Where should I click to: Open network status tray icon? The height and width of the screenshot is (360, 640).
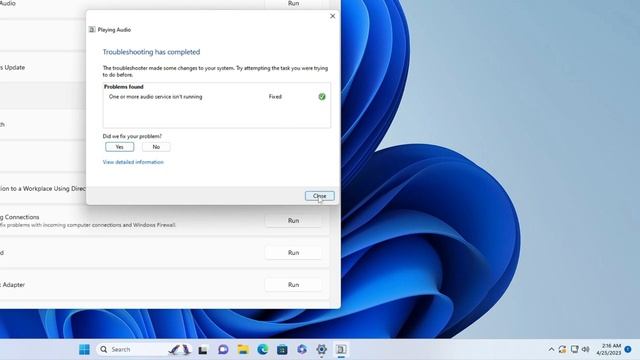[574, 349]
